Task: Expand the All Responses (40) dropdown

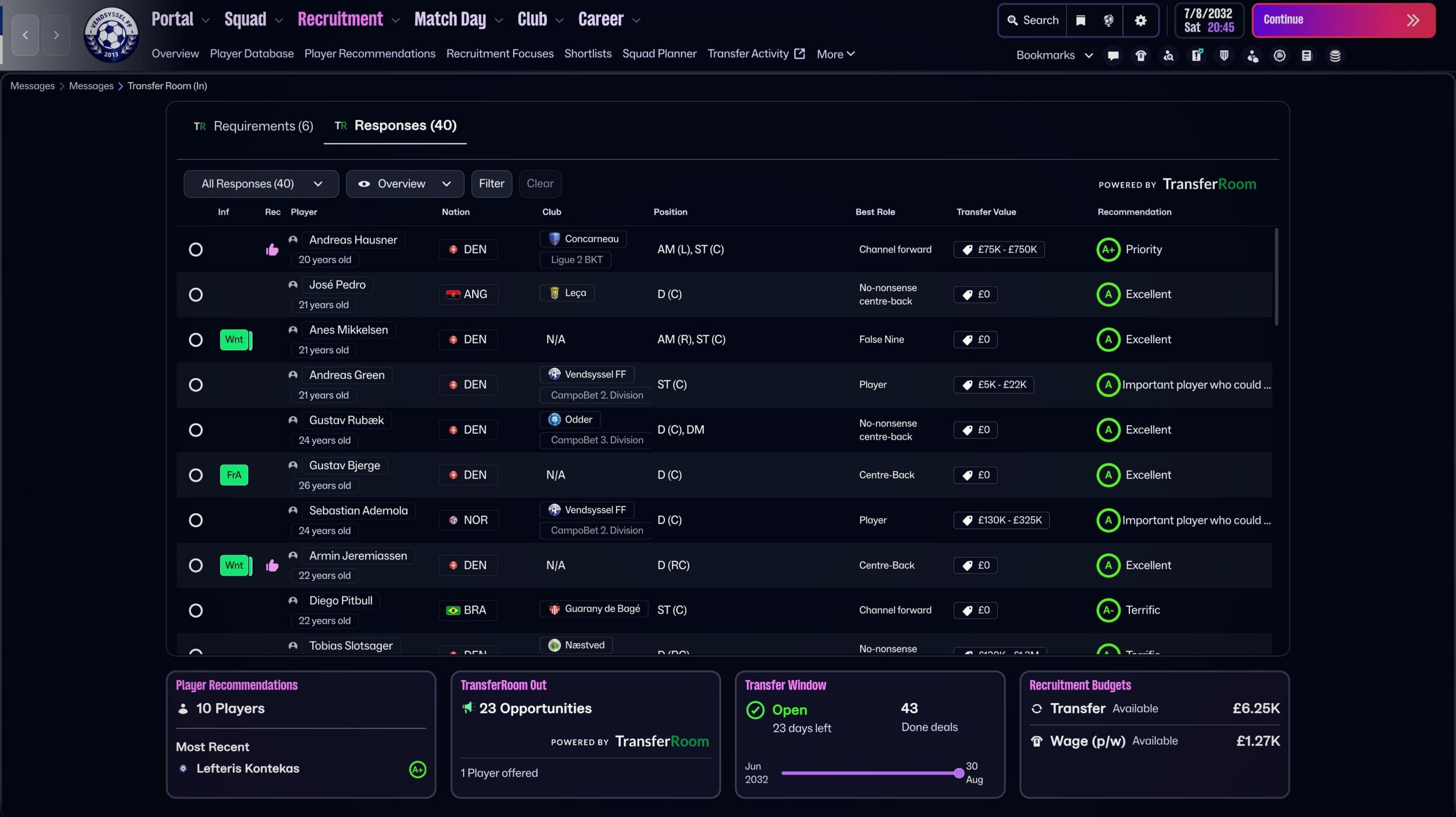Action: [x=261, y=184]
